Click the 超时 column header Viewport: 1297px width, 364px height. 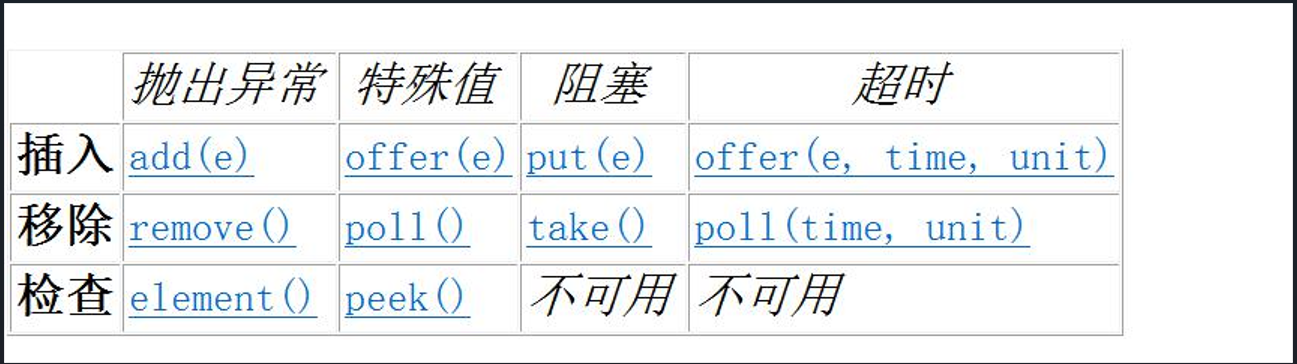902,86
